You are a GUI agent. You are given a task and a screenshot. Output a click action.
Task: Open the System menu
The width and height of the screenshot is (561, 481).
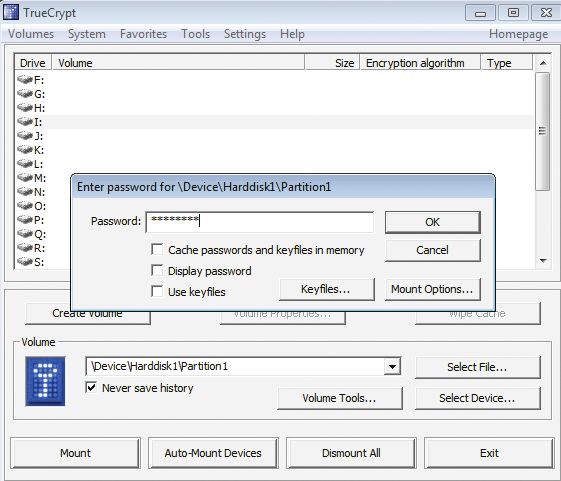pos(87,34)
